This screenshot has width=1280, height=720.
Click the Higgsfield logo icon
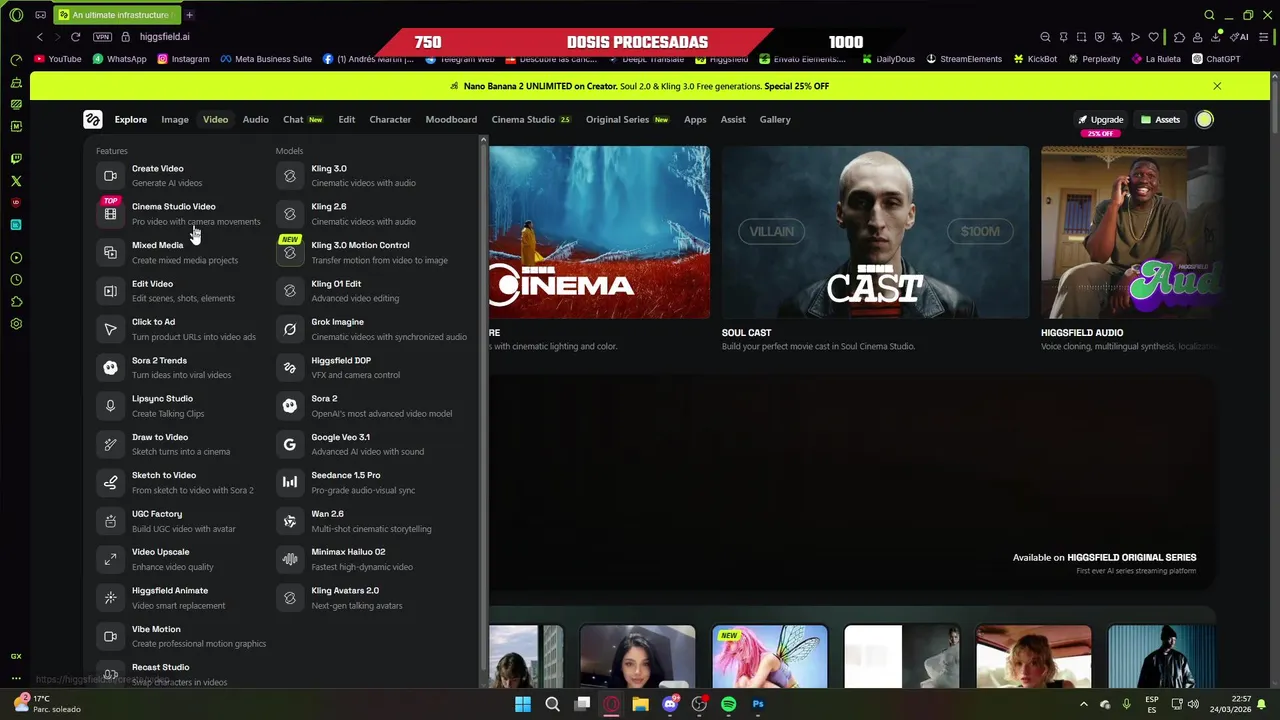coord(92,119)
